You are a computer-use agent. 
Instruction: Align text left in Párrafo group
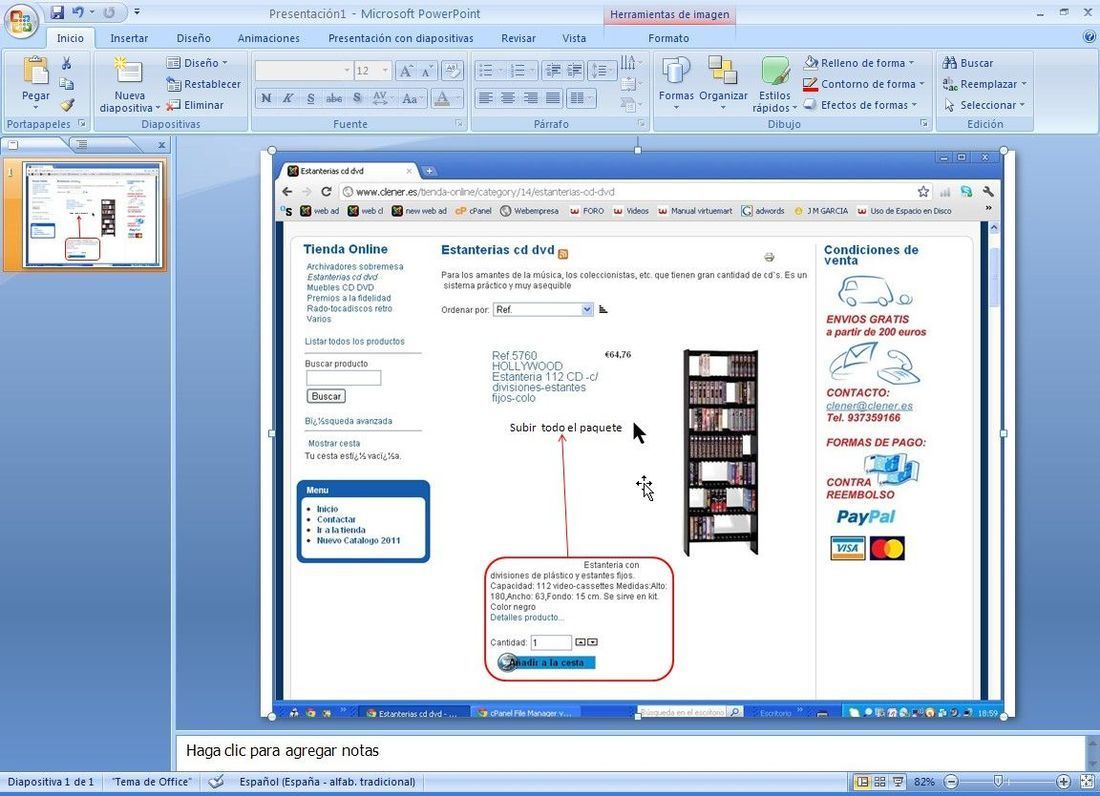(485, 98)
